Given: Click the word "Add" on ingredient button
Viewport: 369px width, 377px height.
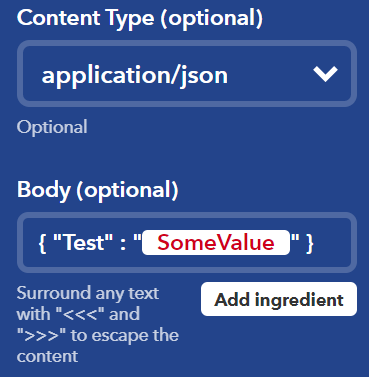Looking at the screenshot, I should pos(232,299).
